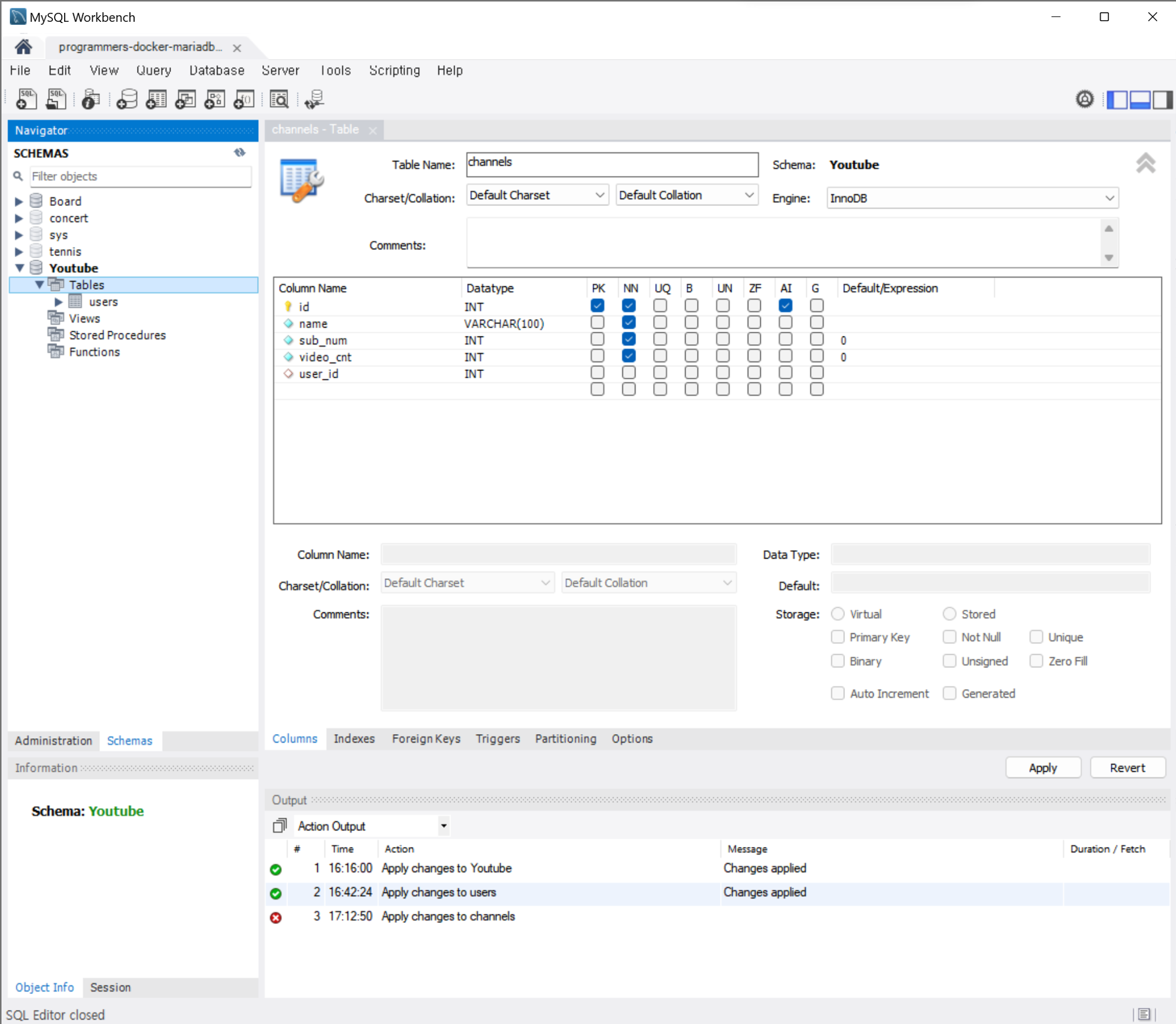Open the table Default Charset dropdown
This screenshot has width=1176, height=1024.
[x=537, y=195]
